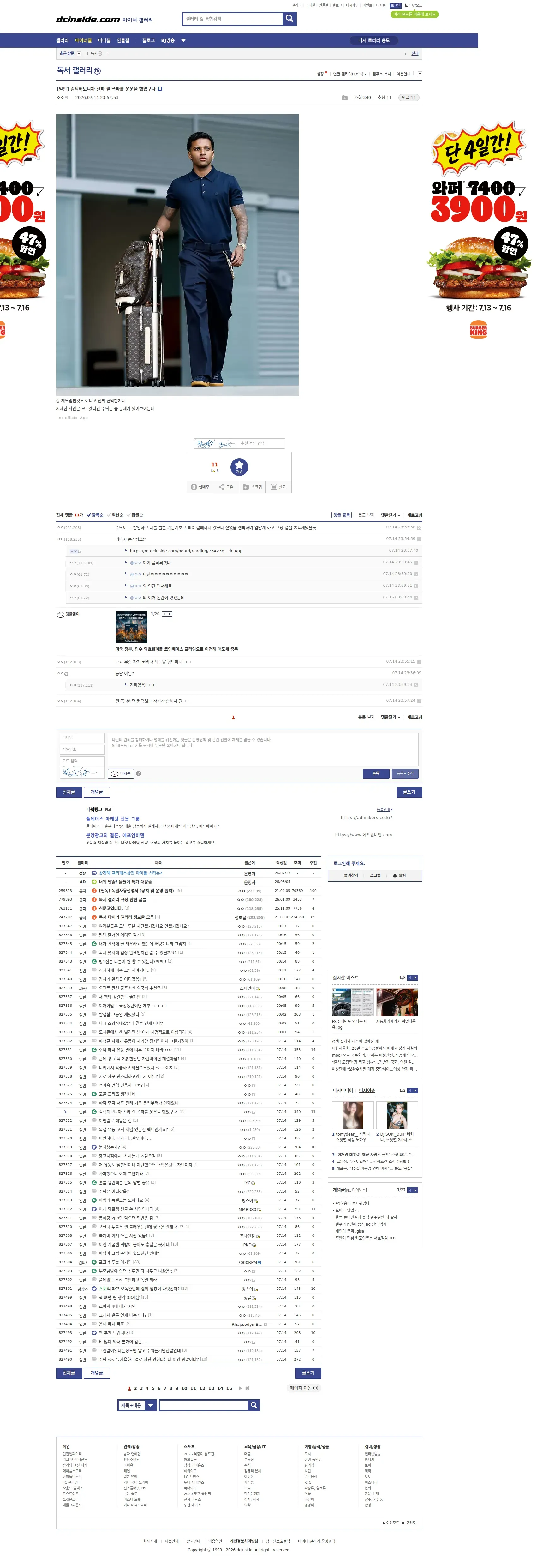Share the post with 공유 button

pos(226,487)
